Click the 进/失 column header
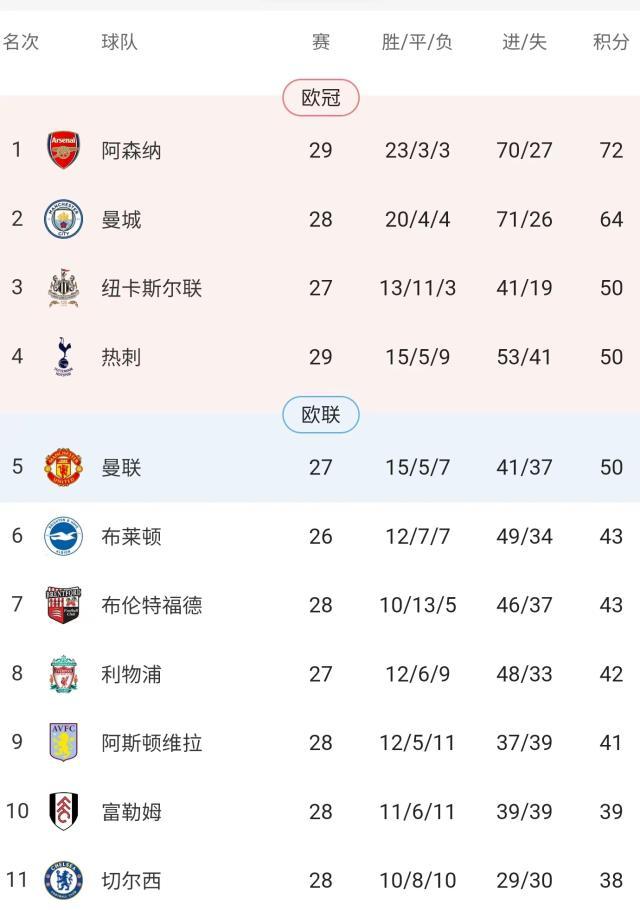 pyautogui.click(x=524, y=42)
